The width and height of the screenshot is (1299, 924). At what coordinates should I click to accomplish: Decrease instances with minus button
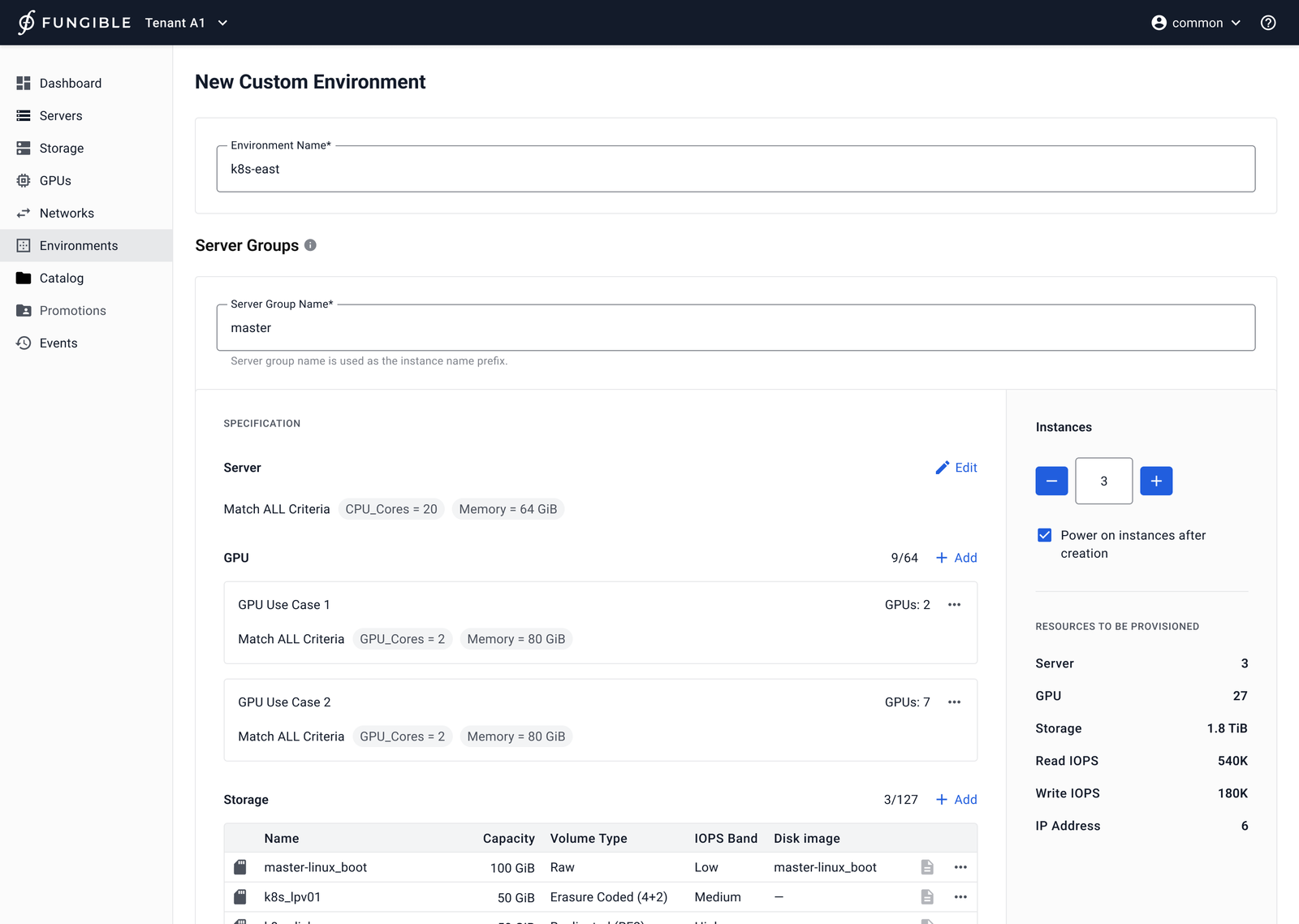[x=1051, y=481]
